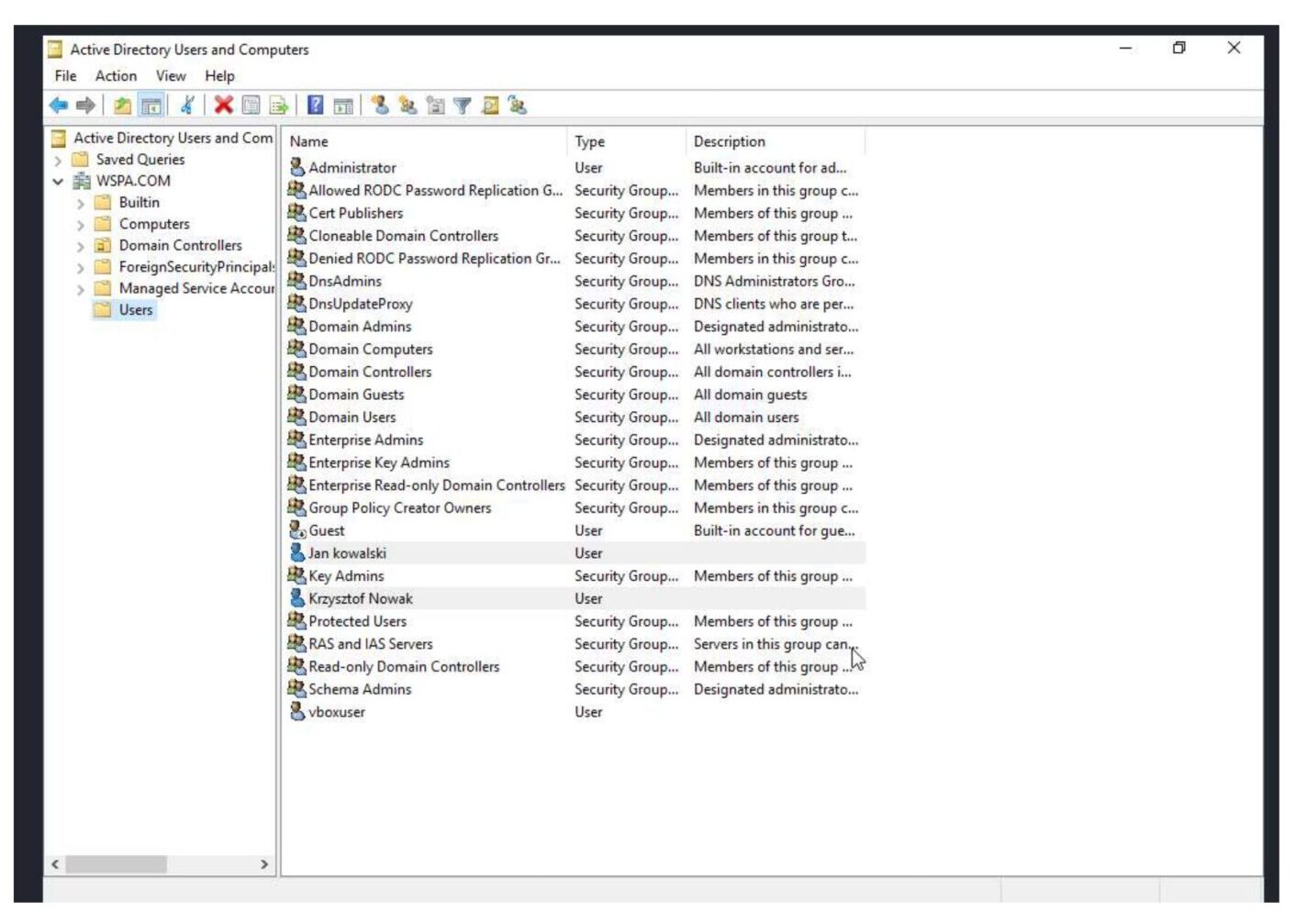The height and width of the screenshot is (924, 1296).
Task: Click Add to group toolbar icon
Action: [x=518, y=106]
